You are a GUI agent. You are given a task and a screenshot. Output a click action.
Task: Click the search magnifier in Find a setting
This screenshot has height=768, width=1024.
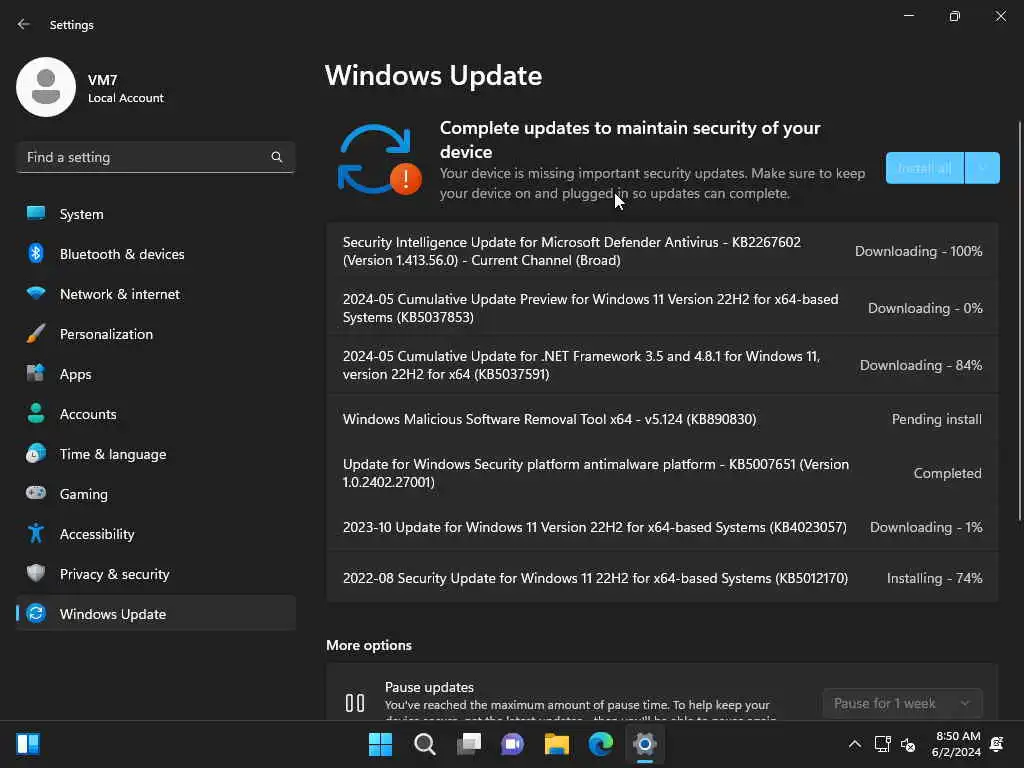pos(276,157)
